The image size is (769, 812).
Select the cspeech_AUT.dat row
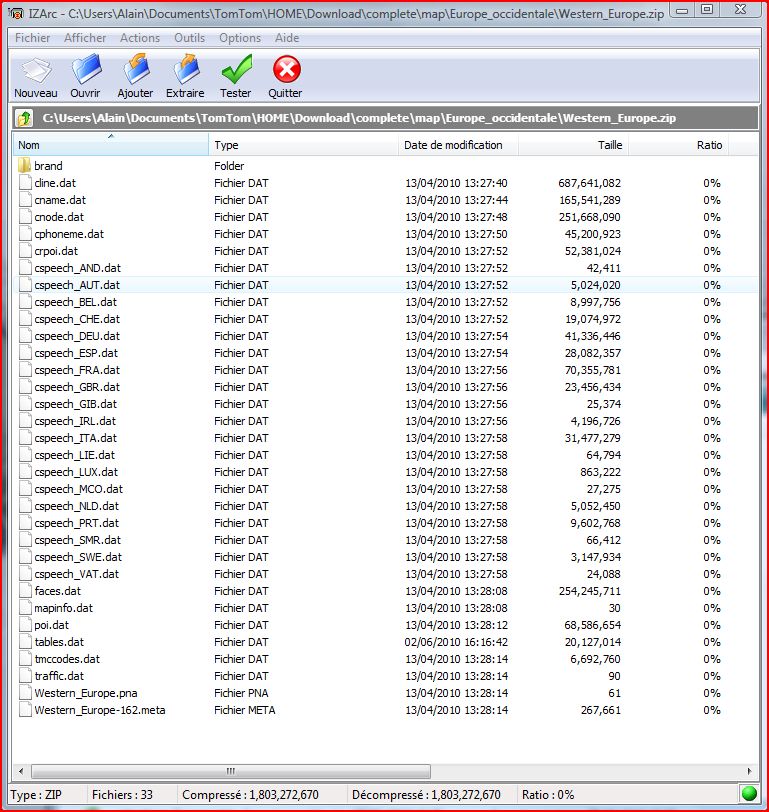pyautogui.click(x=385, y=285)
